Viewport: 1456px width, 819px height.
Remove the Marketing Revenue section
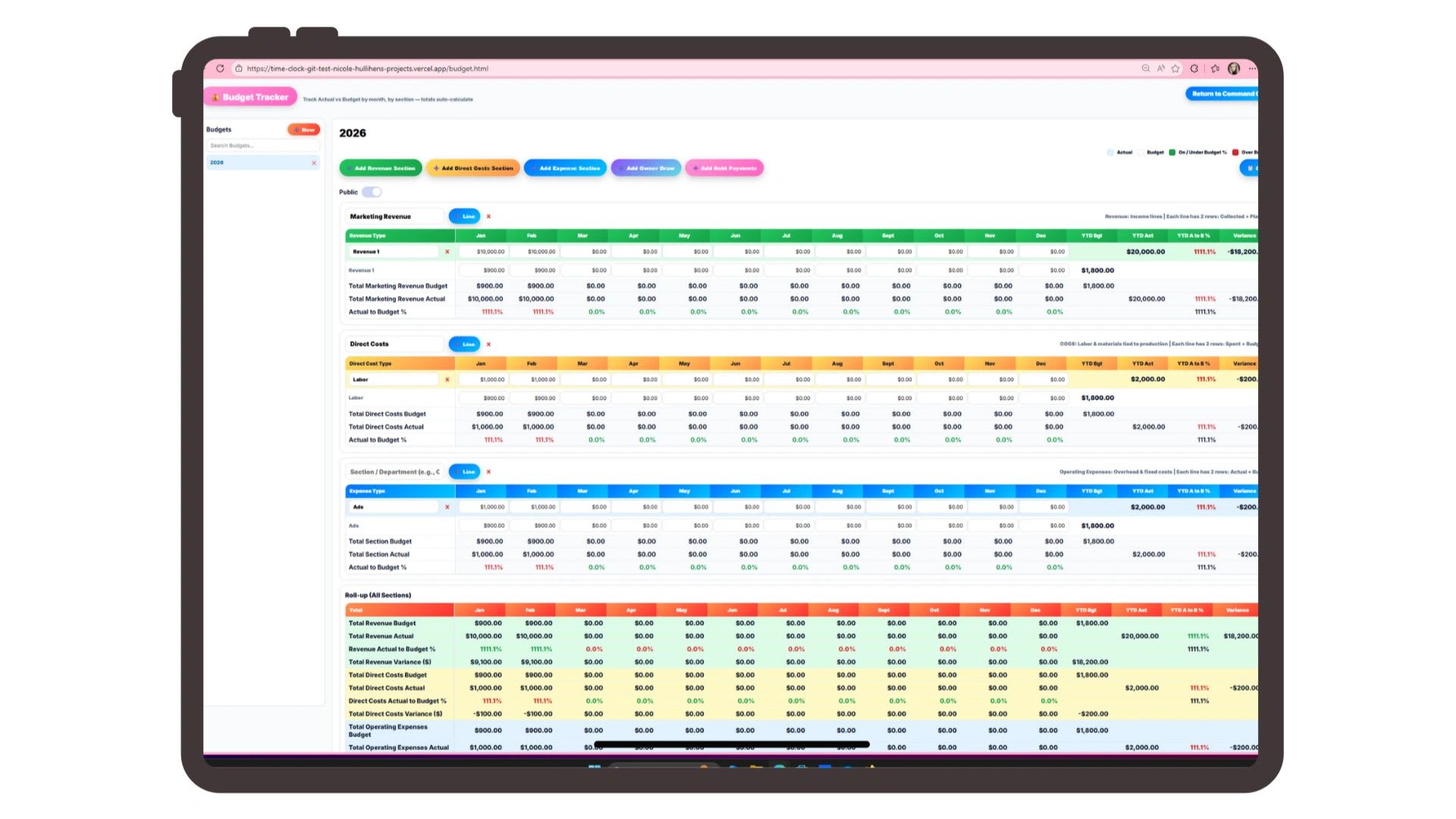click(488, 217)
